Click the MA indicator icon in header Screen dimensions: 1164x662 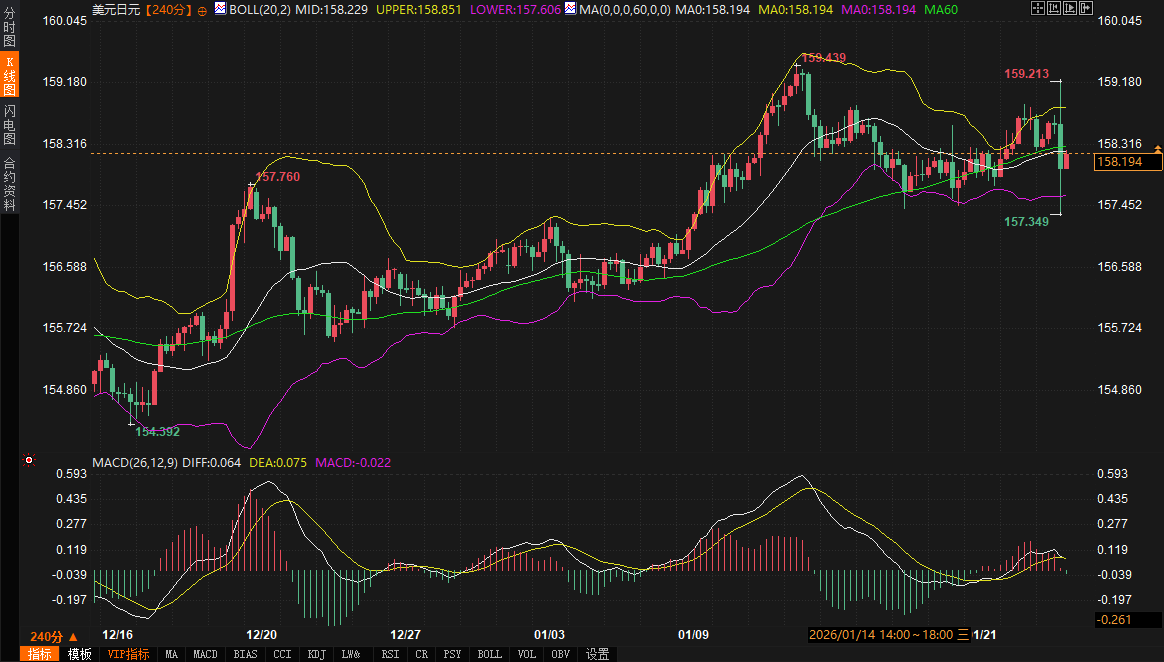coord(570,9)
